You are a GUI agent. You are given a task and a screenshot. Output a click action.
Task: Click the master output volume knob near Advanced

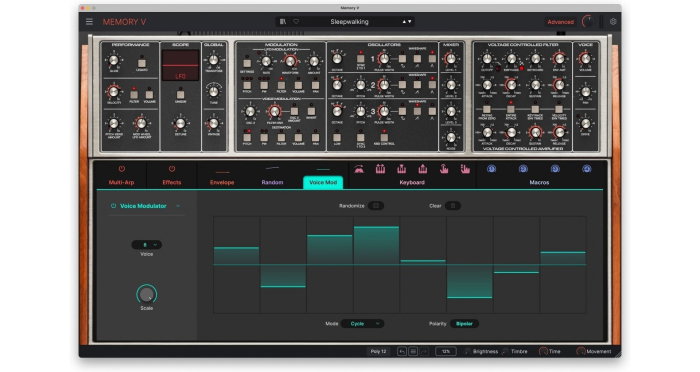[588, 21]
